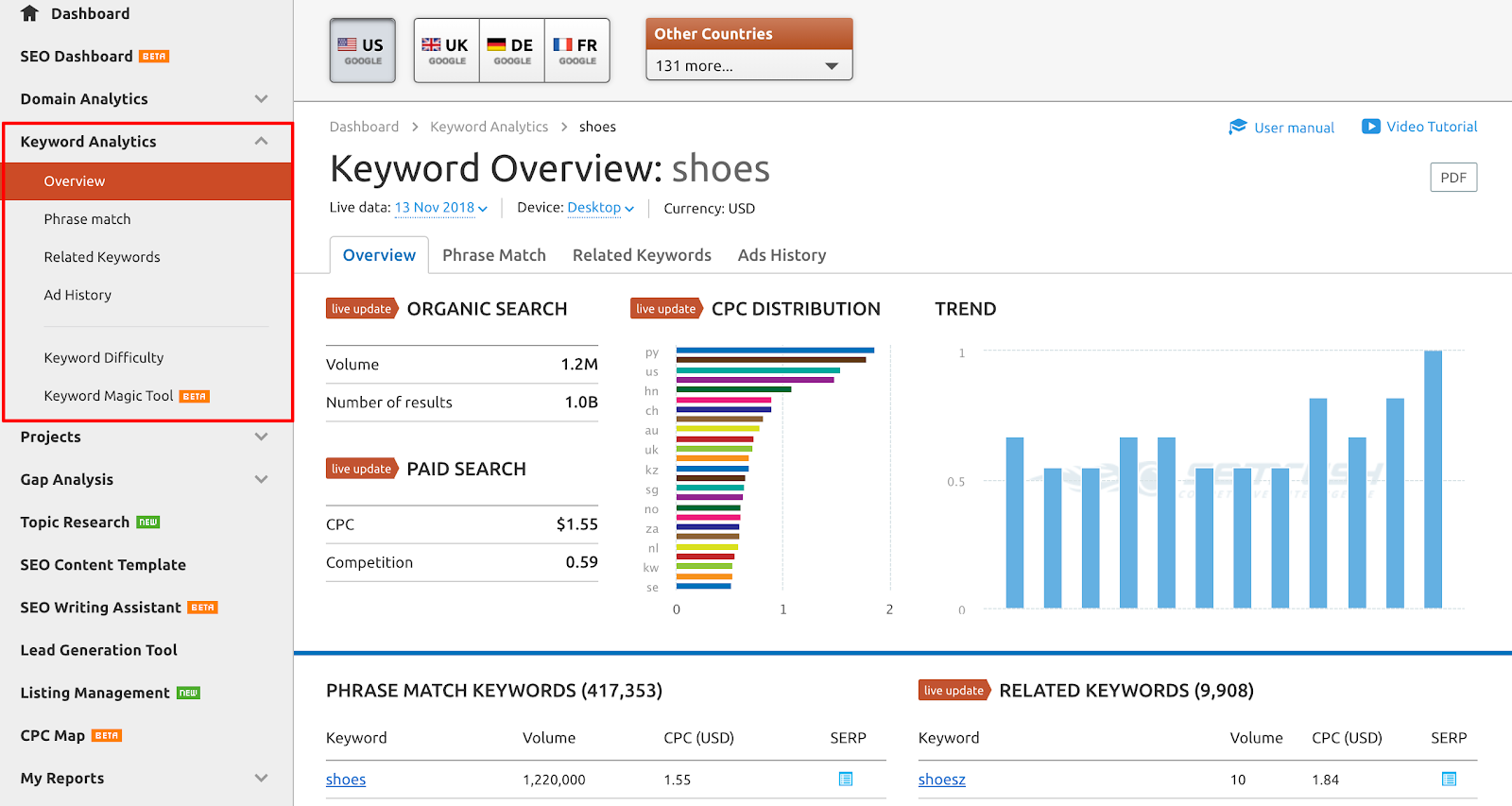This screenshot has width=1512, height=806.
Task: Switch to the Ads History tab
Action: [782, 255]
